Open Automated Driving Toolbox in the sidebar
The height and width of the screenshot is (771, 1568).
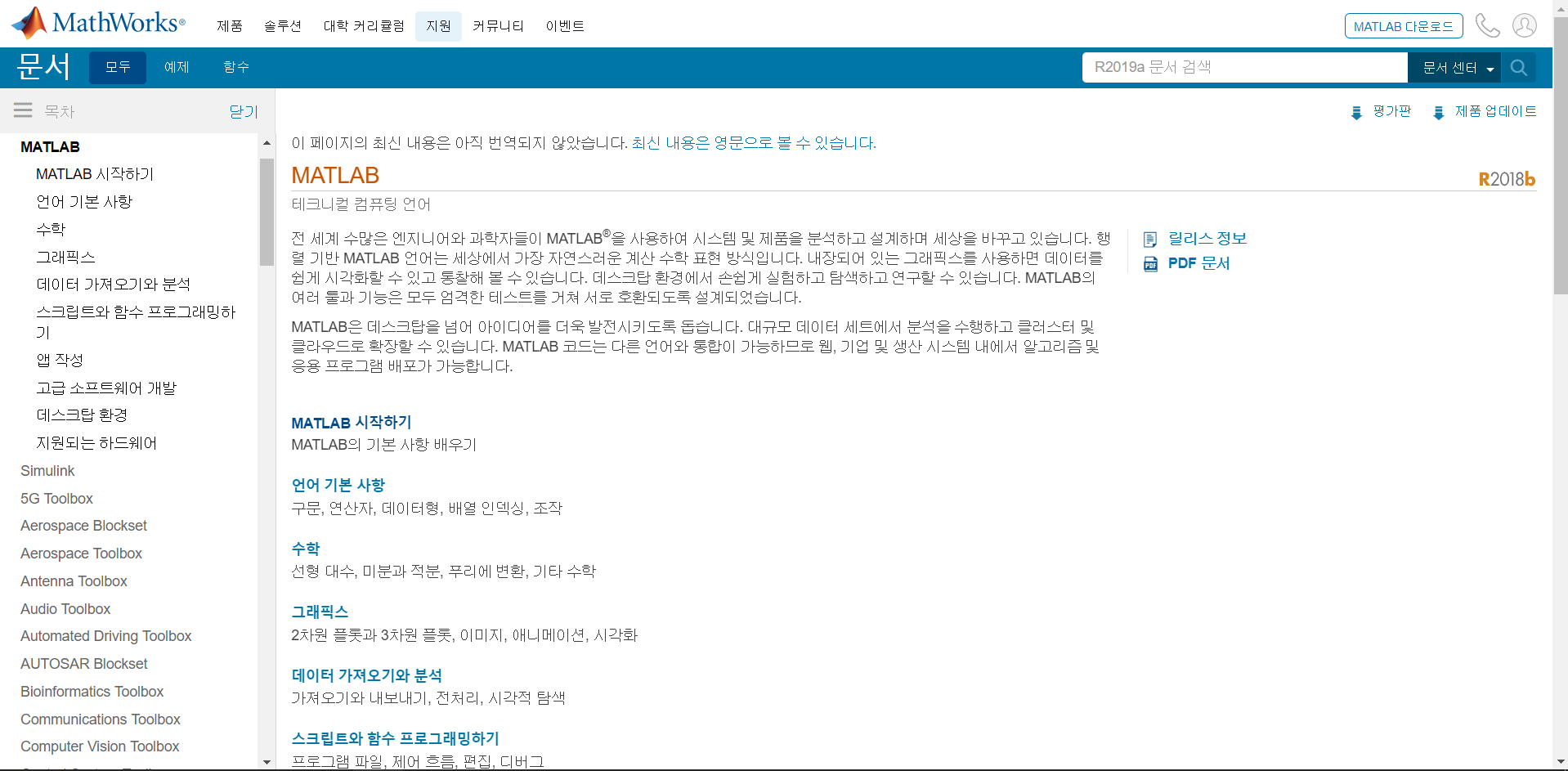tap(105, 636)
